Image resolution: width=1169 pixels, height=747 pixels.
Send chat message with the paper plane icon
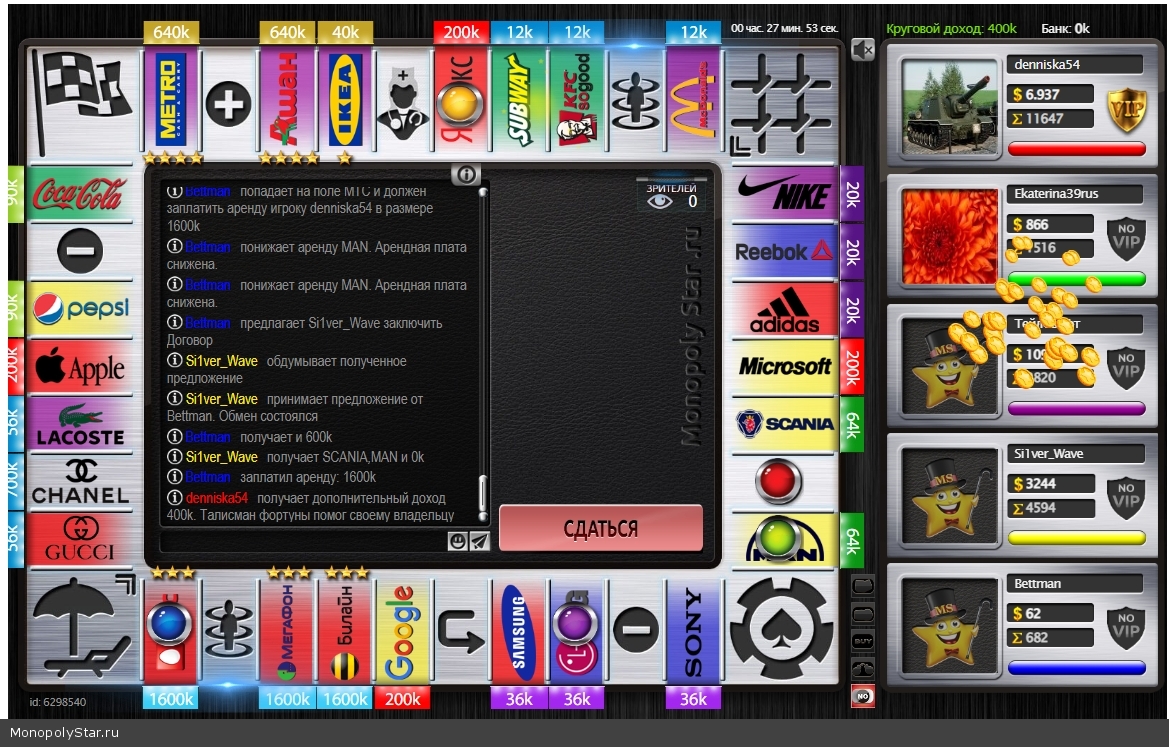pos(479,541)
